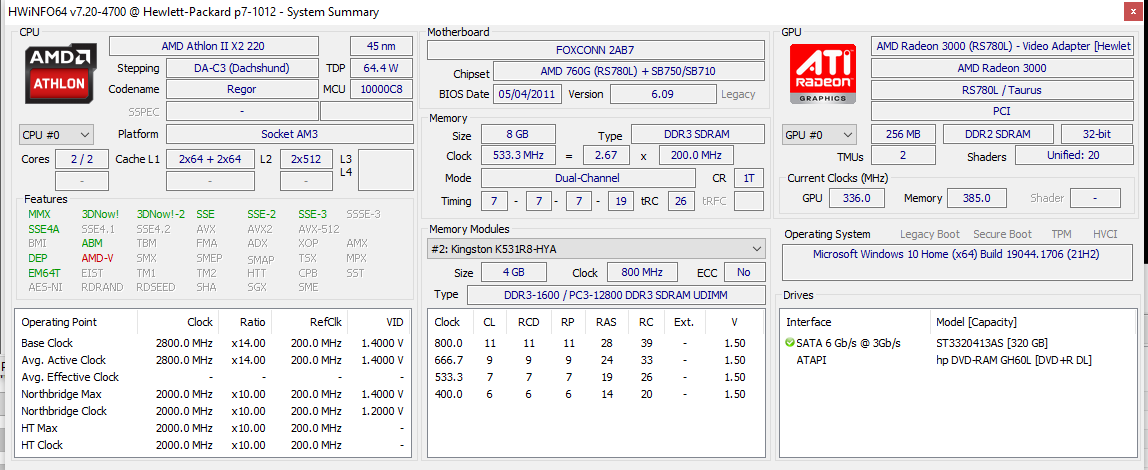Click the module size 4 GB field
The width and height of the screenshot is (1148, 470).
[x=513, y=272]
